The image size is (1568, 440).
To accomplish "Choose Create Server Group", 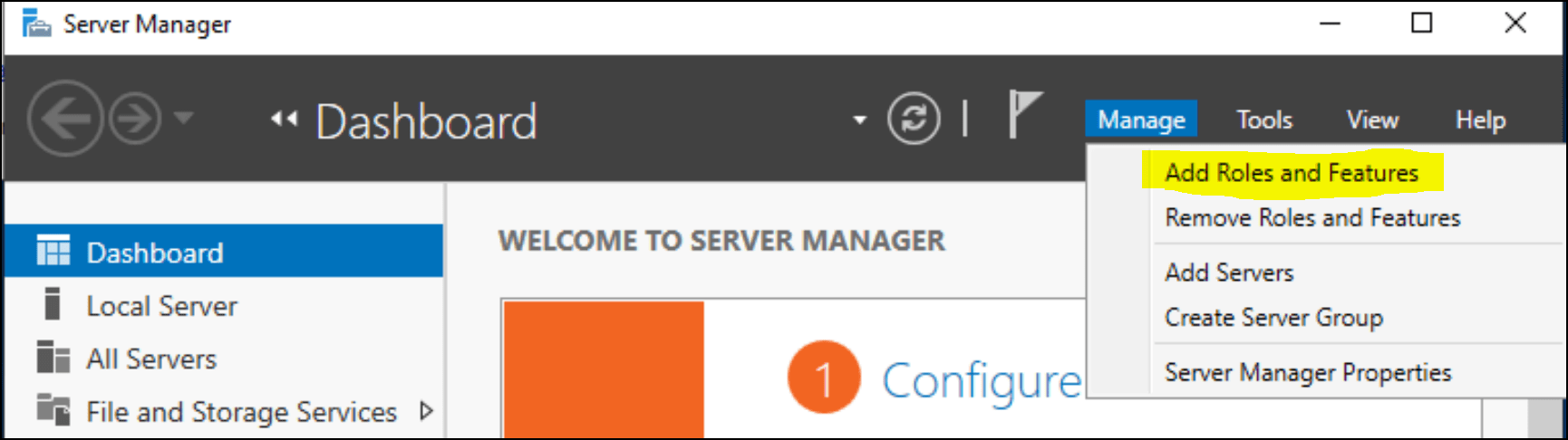I will tap(1273, 318).
